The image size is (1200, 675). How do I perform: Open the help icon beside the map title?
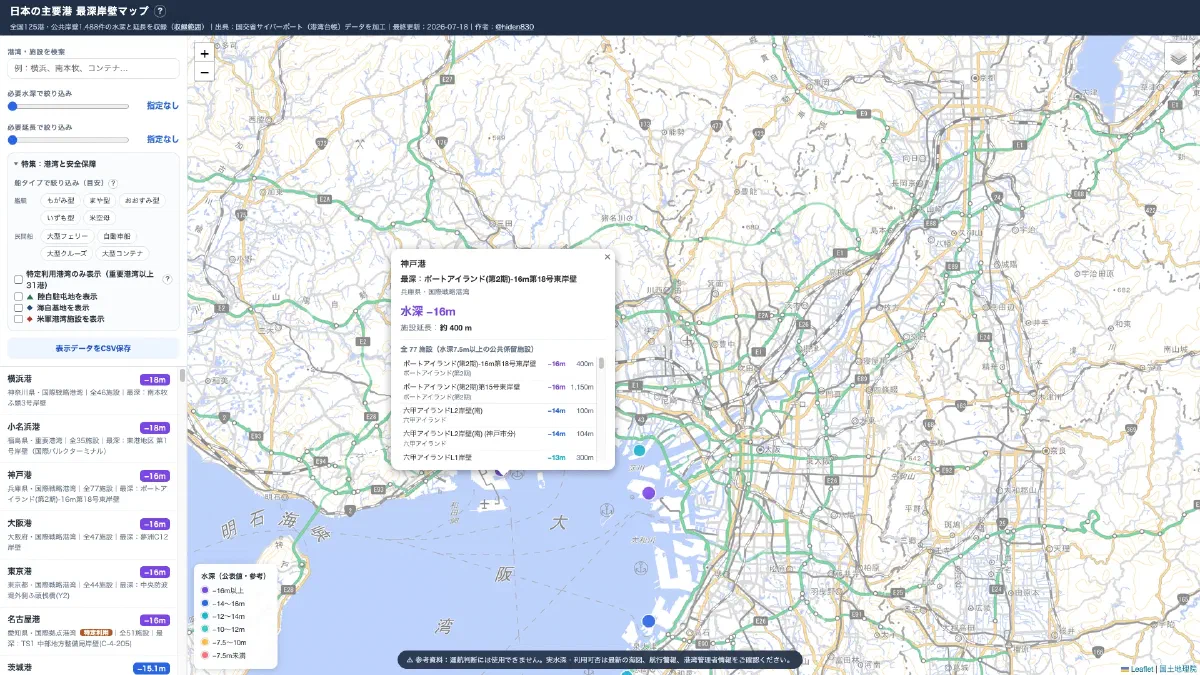(161, 10)
